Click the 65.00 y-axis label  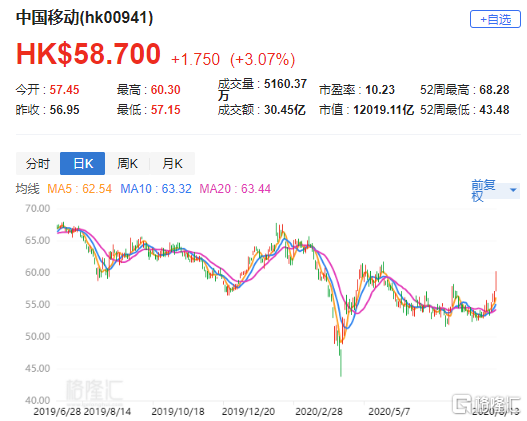(37, 241)
